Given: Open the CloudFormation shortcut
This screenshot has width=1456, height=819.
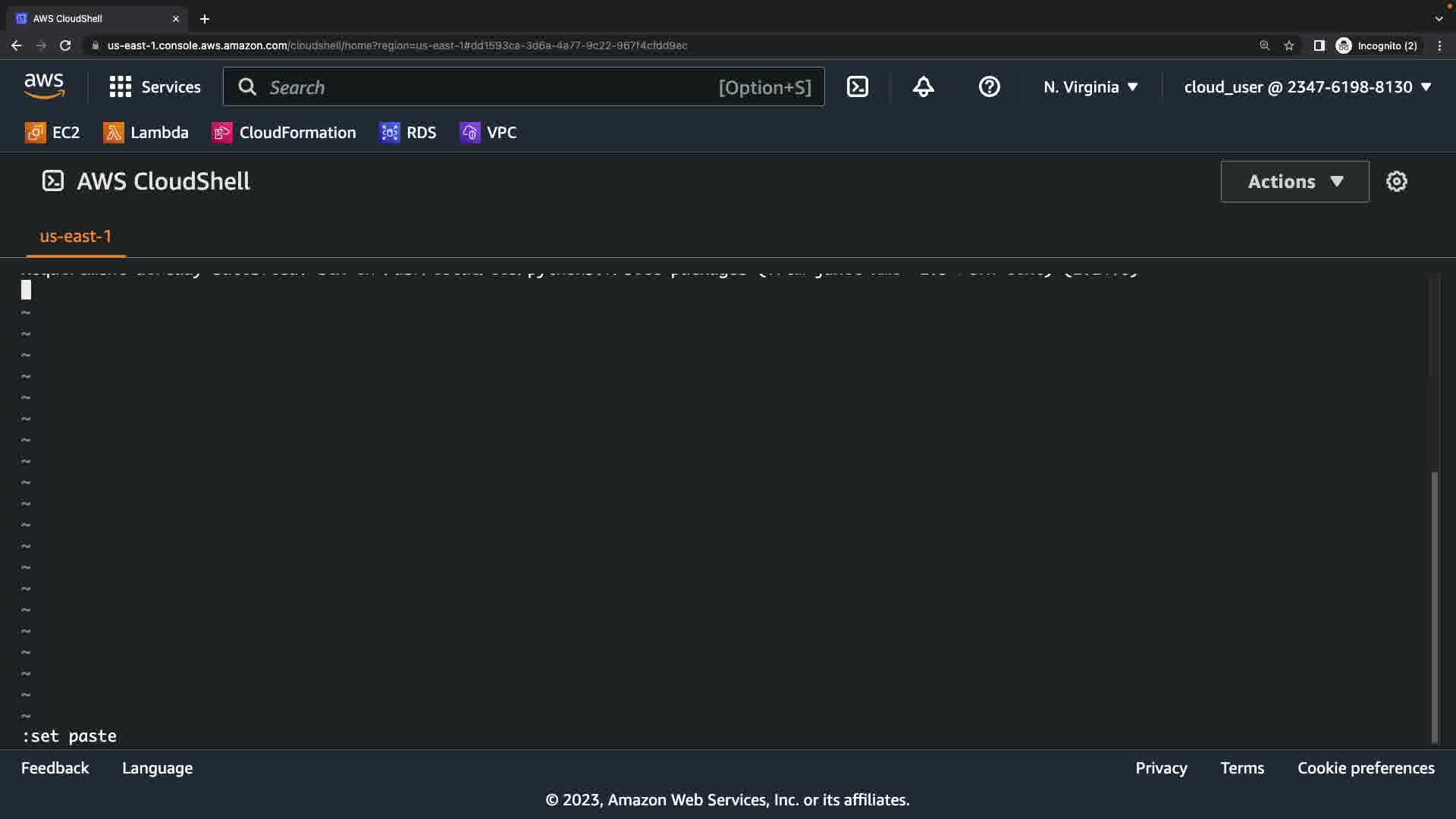Looking at the screenshot, I should 284,133.
